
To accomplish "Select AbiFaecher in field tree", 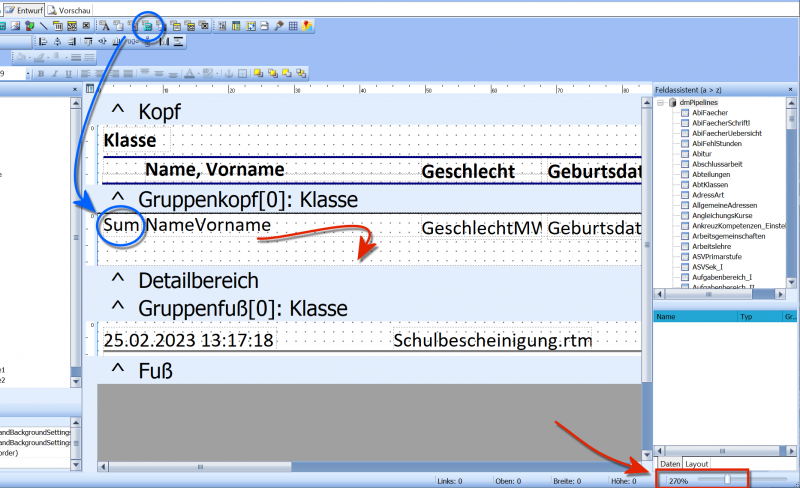I will pyautogui.click(x=710, y=113).
